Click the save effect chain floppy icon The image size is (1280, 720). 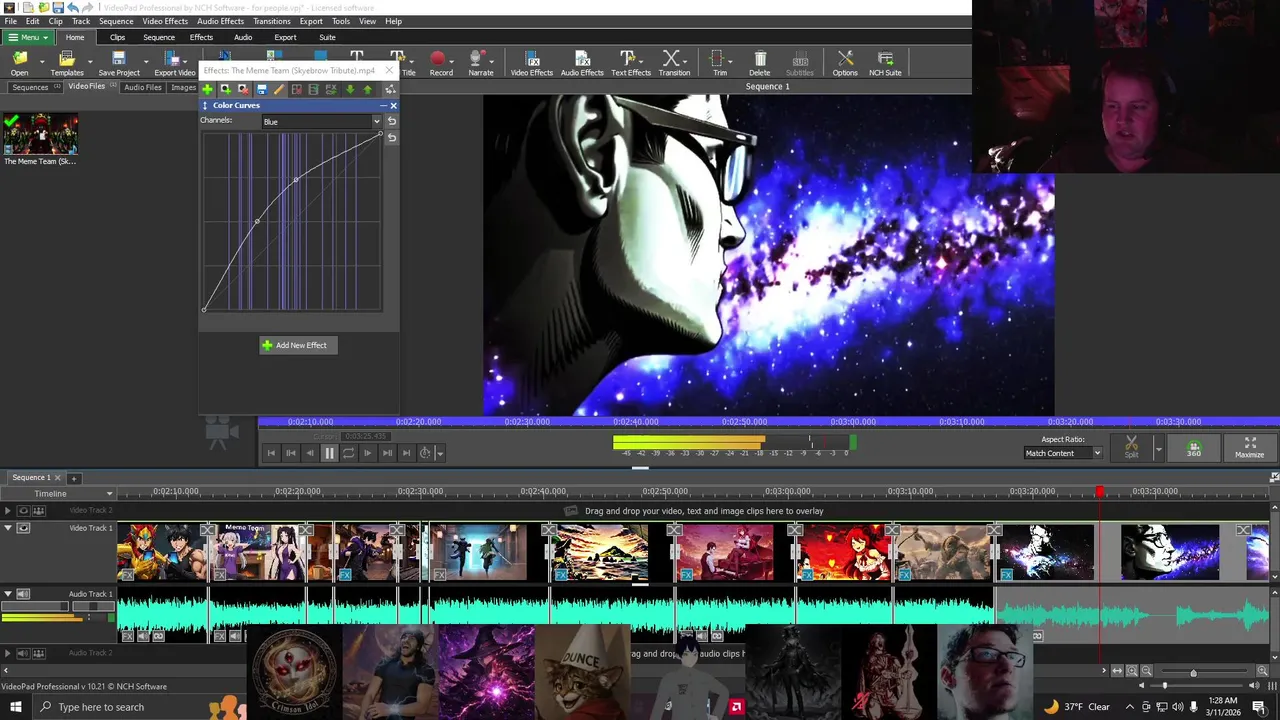[x=261, y=89]
